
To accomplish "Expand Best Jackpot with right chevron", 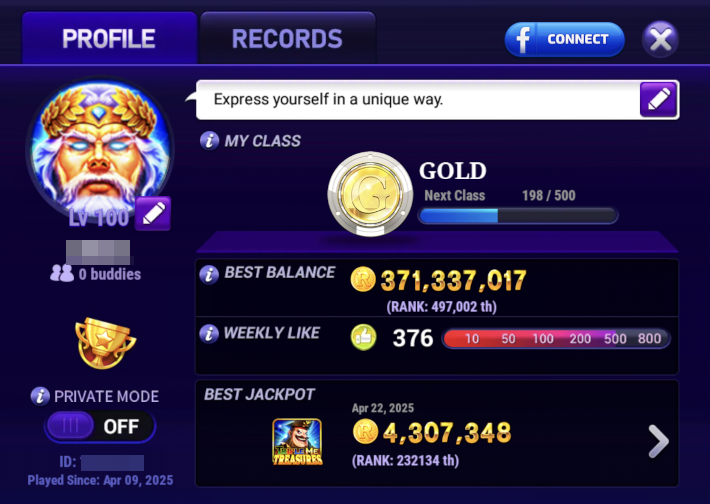I will point(658,442).
